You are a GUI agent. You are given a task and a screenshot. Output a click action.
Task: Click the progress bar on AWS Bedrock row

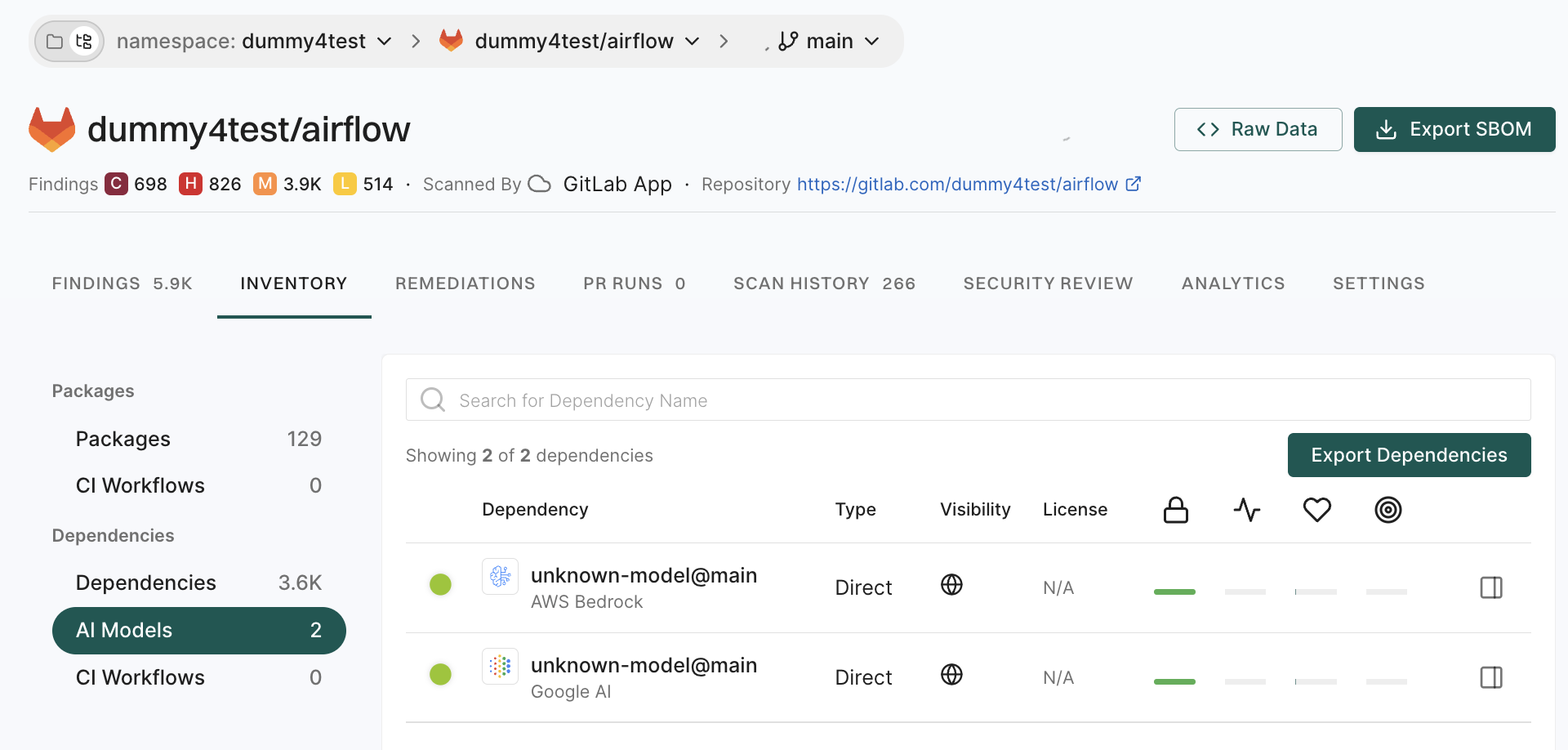click(1174, 592)
